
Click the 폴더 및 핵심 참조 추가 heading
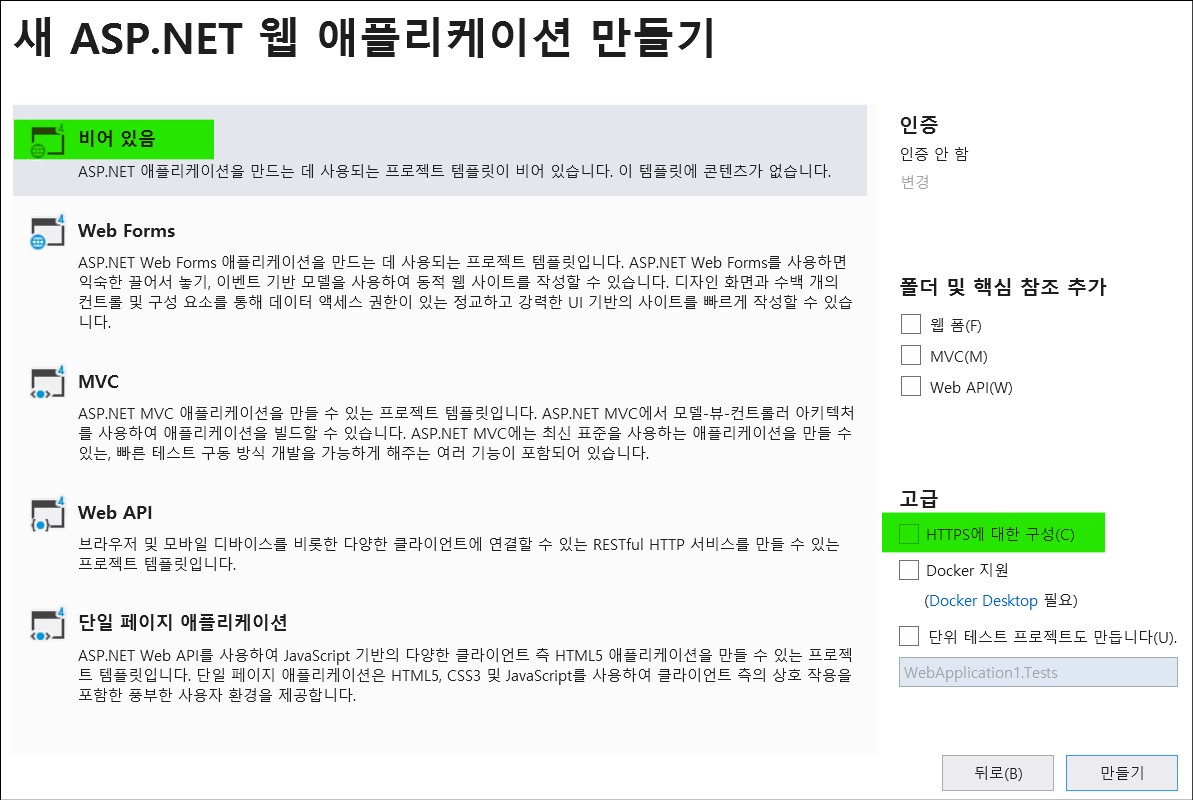(x=1003, y=287)
